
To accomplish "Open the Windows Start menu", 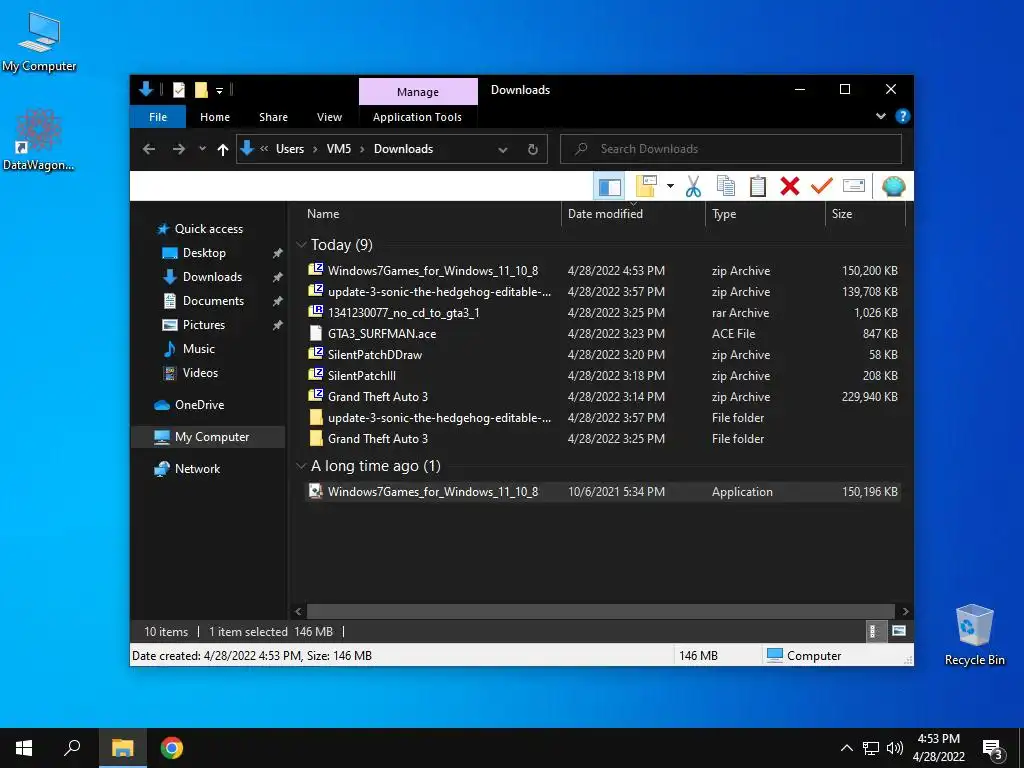I will [x=24, y=748].
